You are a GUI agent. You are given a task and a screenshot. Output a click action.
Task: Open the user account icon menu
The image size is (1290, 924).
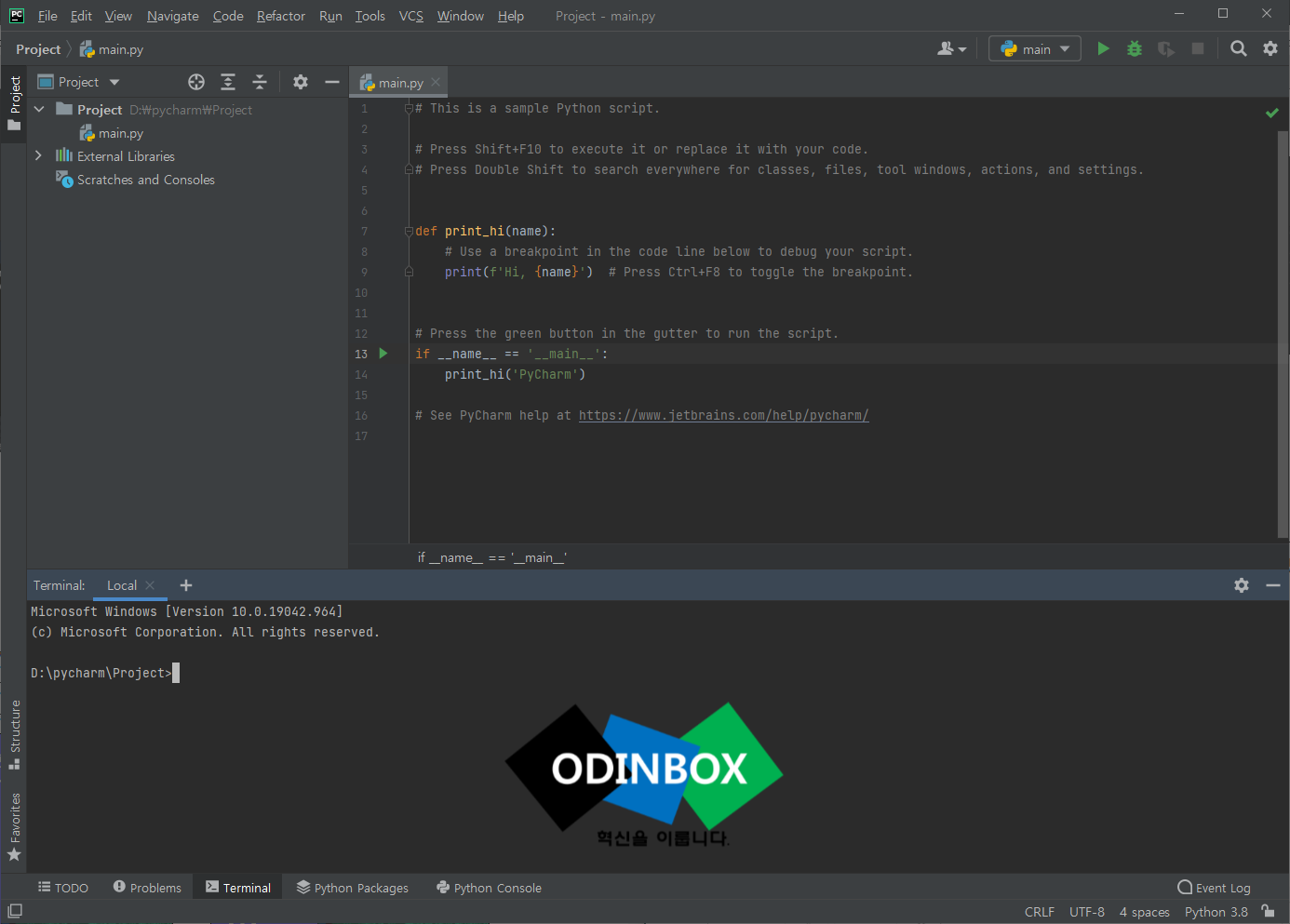click(951, 48)
